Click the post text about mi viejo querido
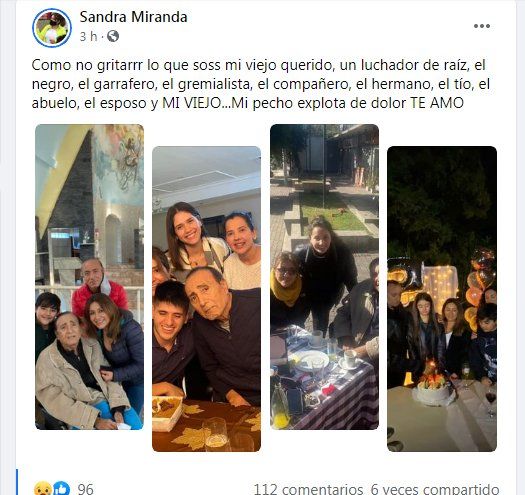Viewport: 525px width, 495px height. coord(261,84)
